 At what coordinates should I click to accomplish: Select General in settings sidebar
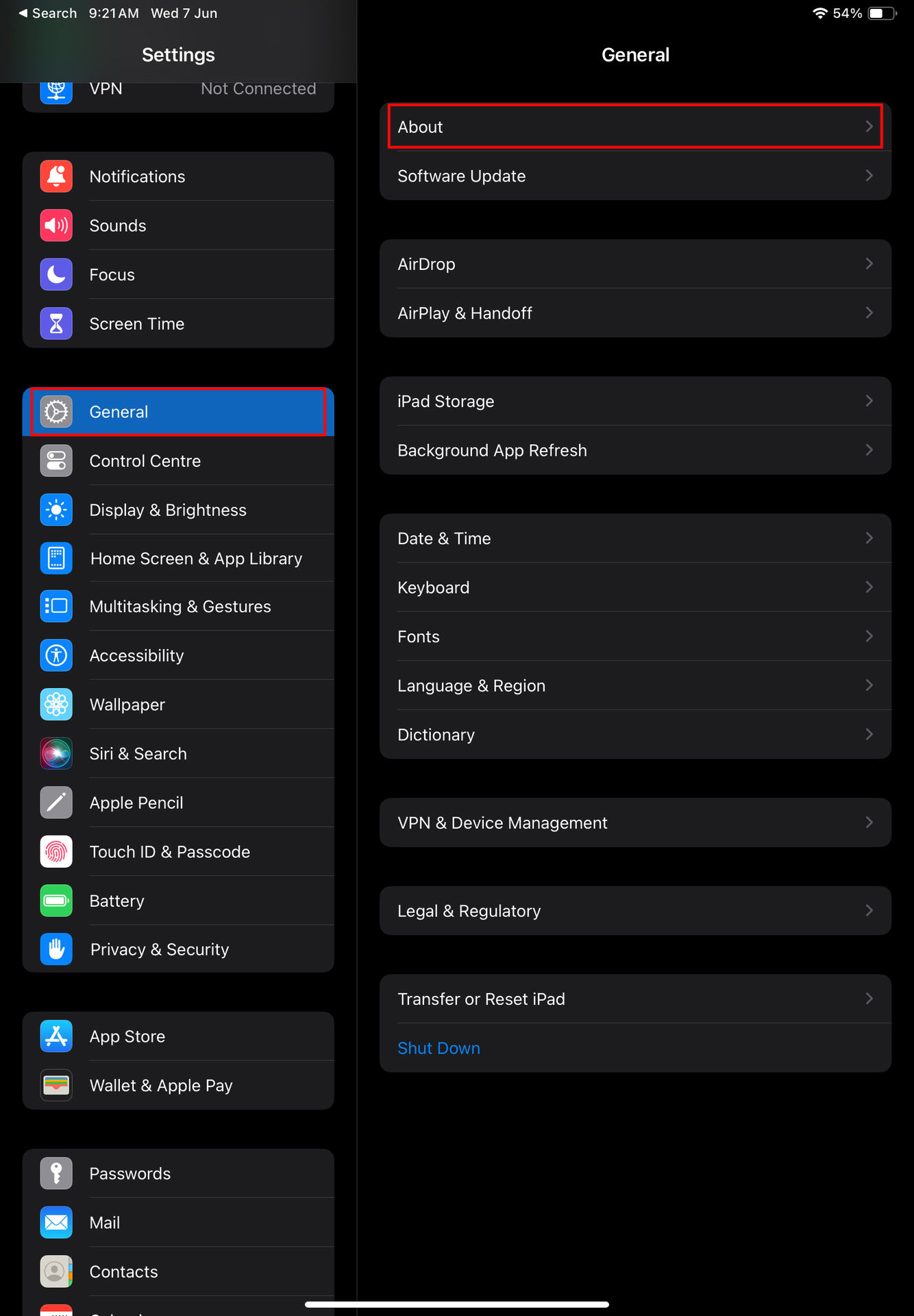(178, 412)
